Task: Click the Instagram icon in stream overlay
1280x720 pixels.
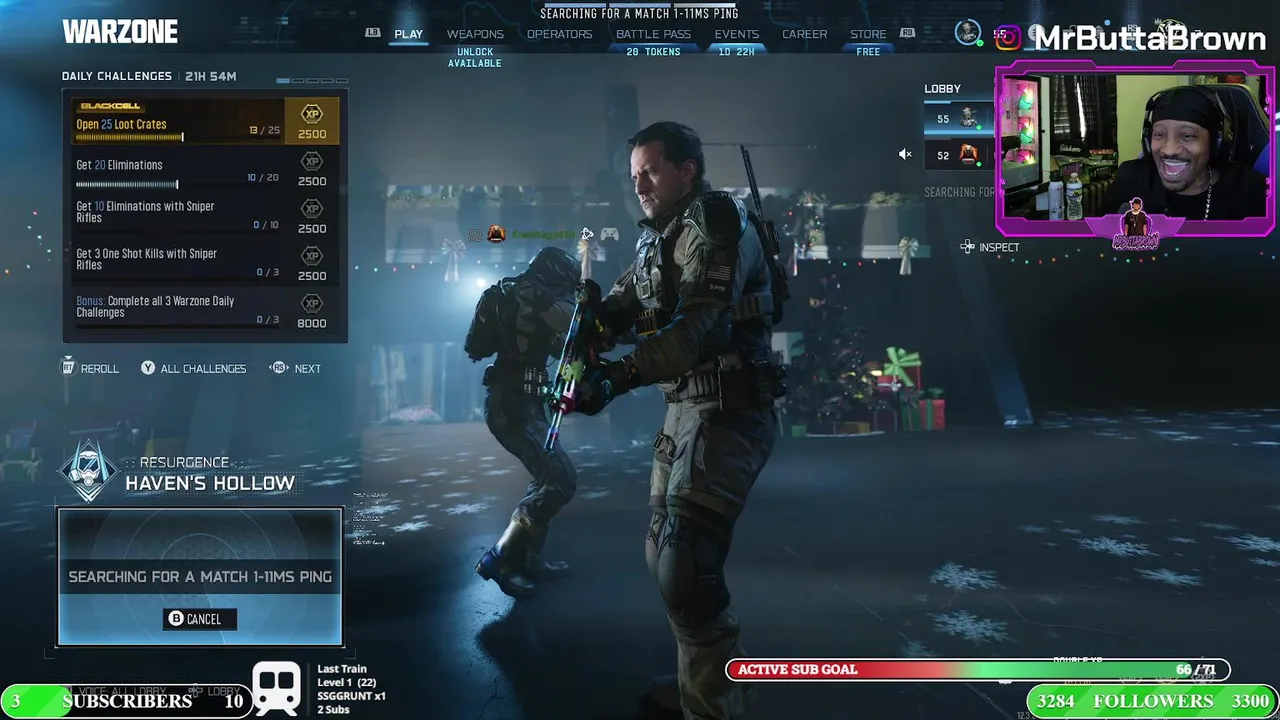Action: tap(1008, 38)
